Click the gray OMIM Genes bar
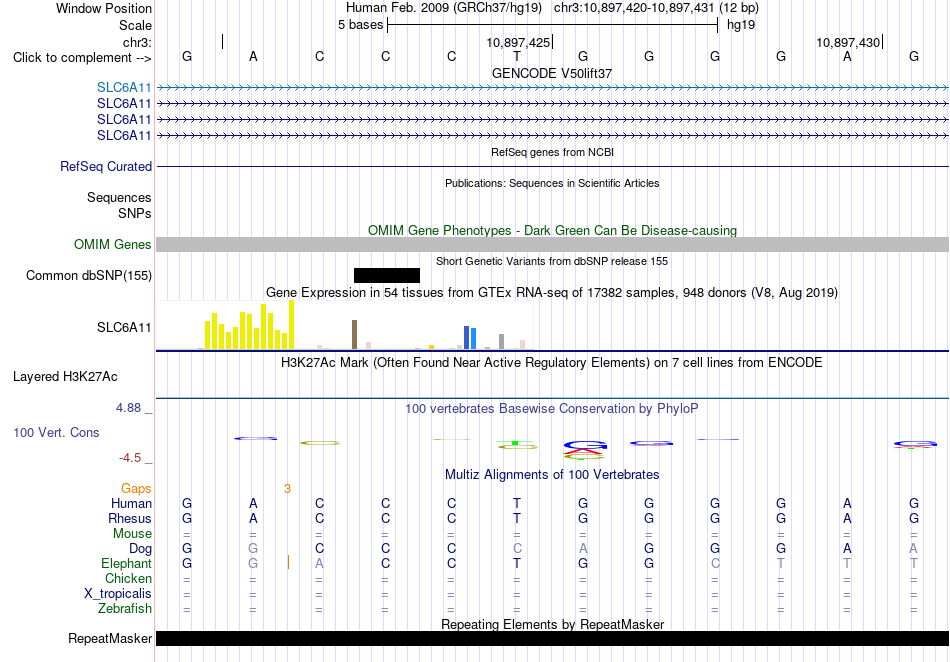Viewport: 950px width, 662px height. (552, 245)
